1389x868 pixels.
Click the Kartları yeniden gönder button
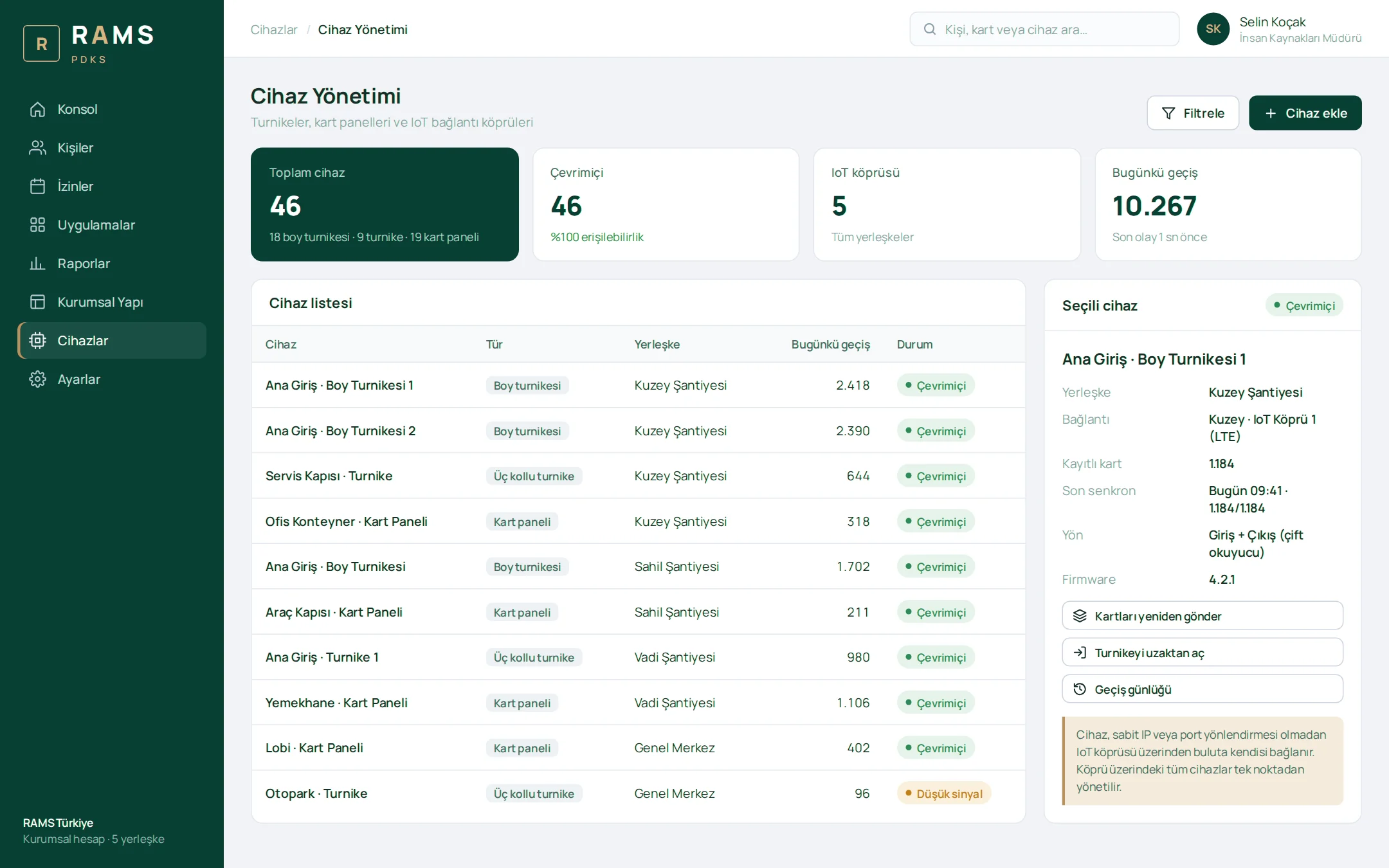(x=1202, y=616)
